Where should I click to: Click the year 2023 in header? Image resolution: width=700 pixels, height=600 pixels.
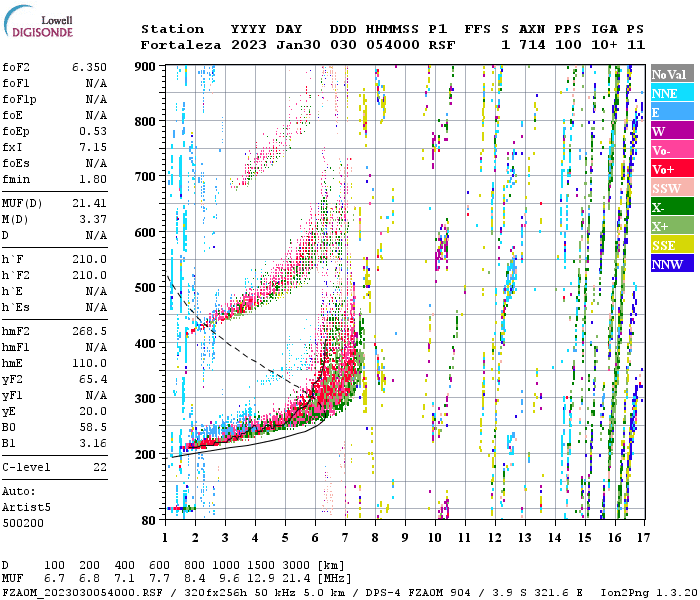coord(249,45)
